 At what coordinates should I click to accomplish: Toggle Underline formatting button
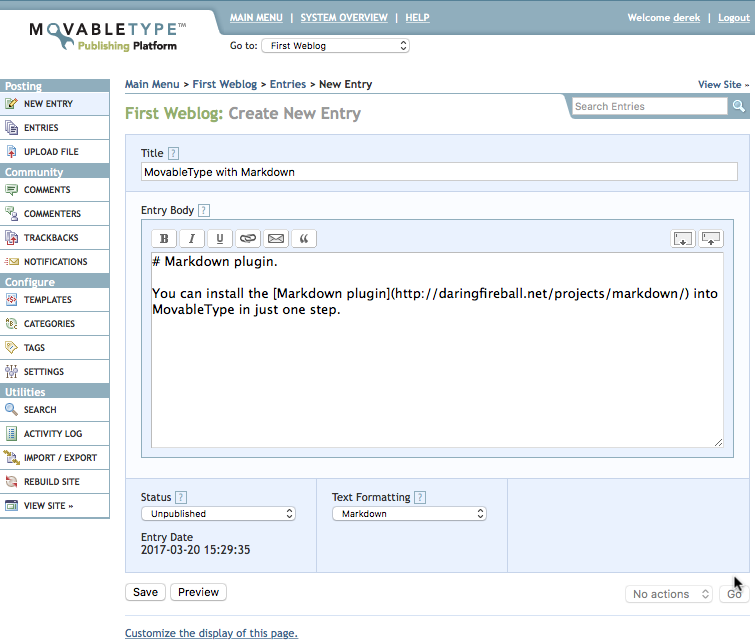pos(220,238)
